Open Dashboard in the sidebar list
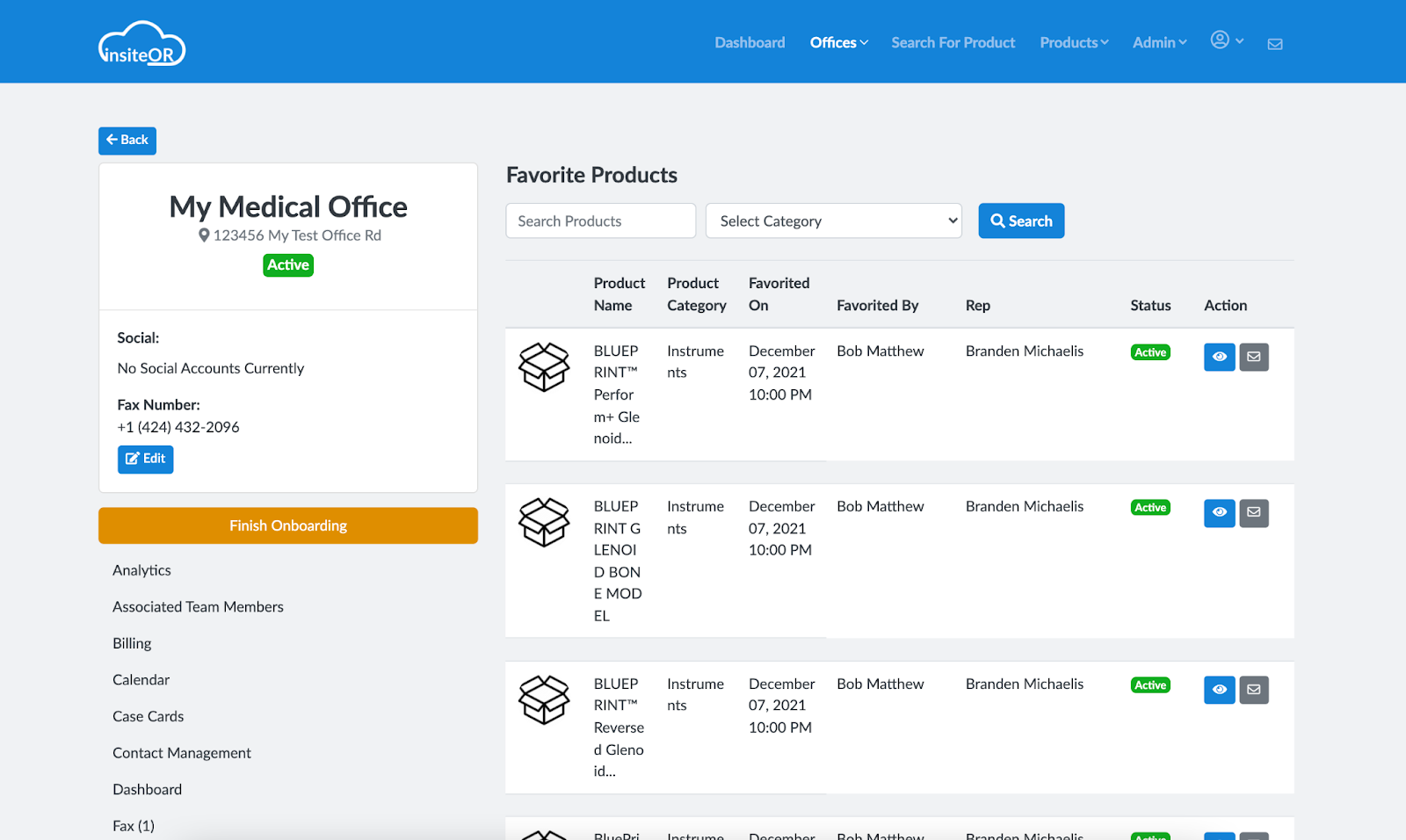 [147, 790]
